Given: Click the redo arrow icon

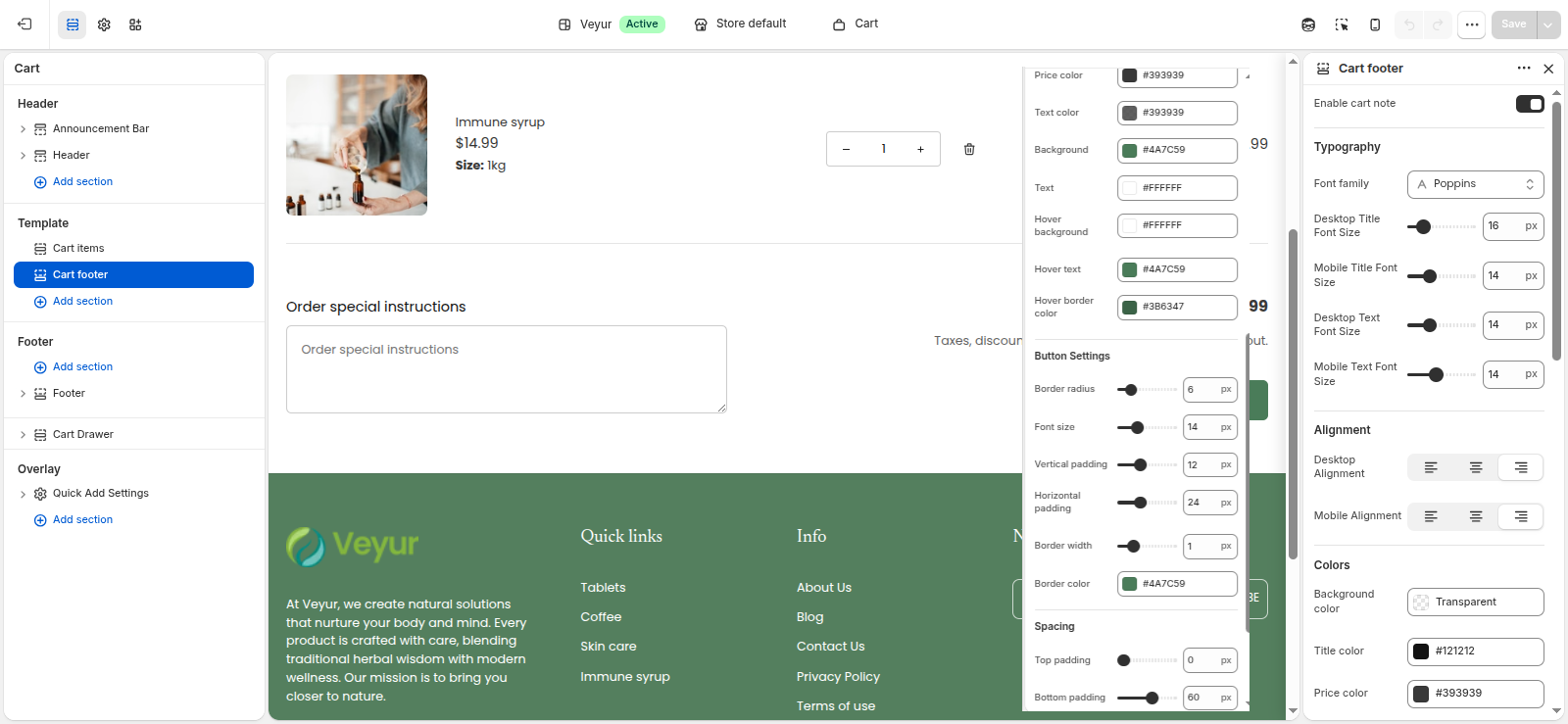Looking at the screenshot, I should click(x=1438, y=24).
